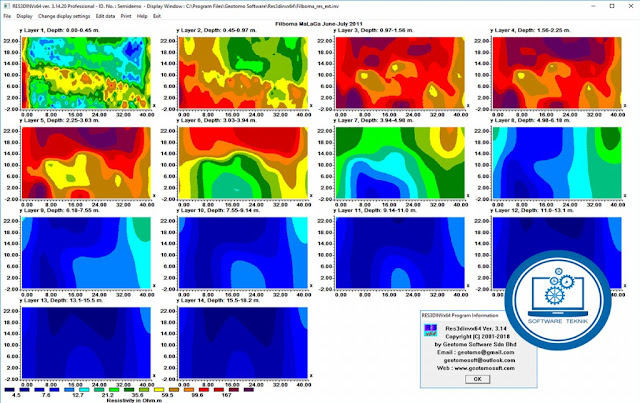The width and height of the screenshot is (640, 403).
Task: Open the Help menu
Action: coord(142,16)
